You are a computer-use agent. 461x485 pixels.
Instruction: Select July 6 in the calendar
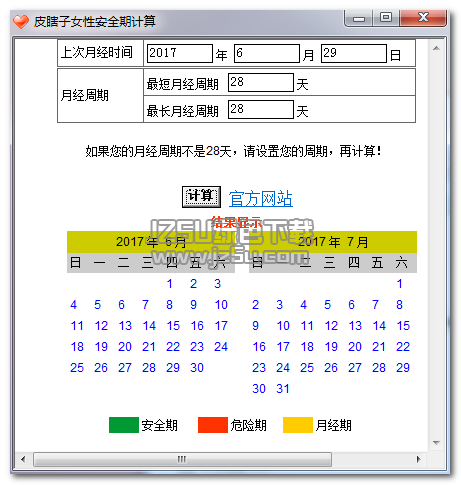tap(351, 305)
